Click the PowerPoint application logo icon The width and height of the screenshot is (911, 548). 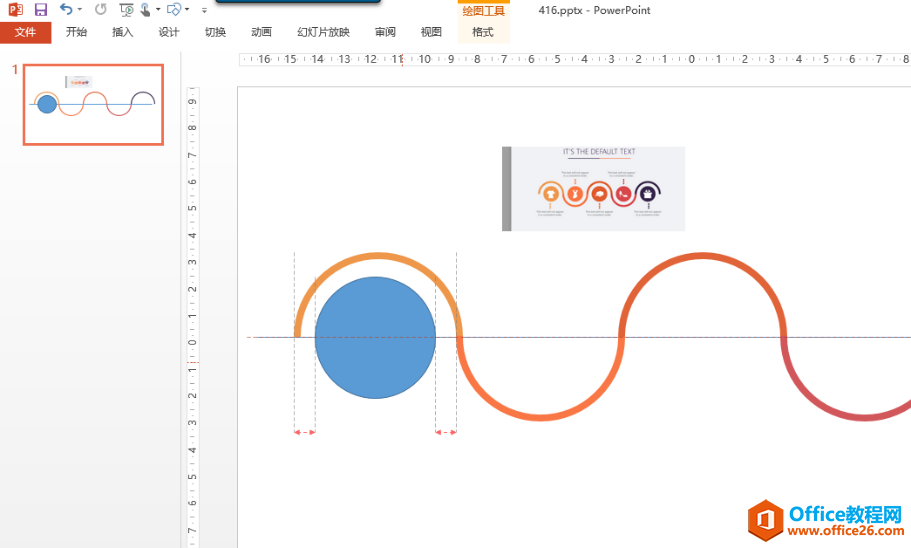click(16, 10)
